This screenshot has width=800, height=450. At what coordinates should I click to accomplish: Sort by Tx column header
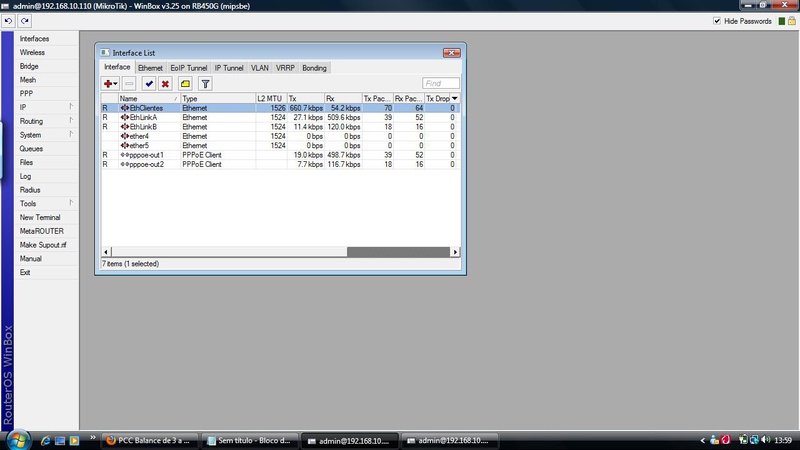pyautogui.click(x=306, y=98)
